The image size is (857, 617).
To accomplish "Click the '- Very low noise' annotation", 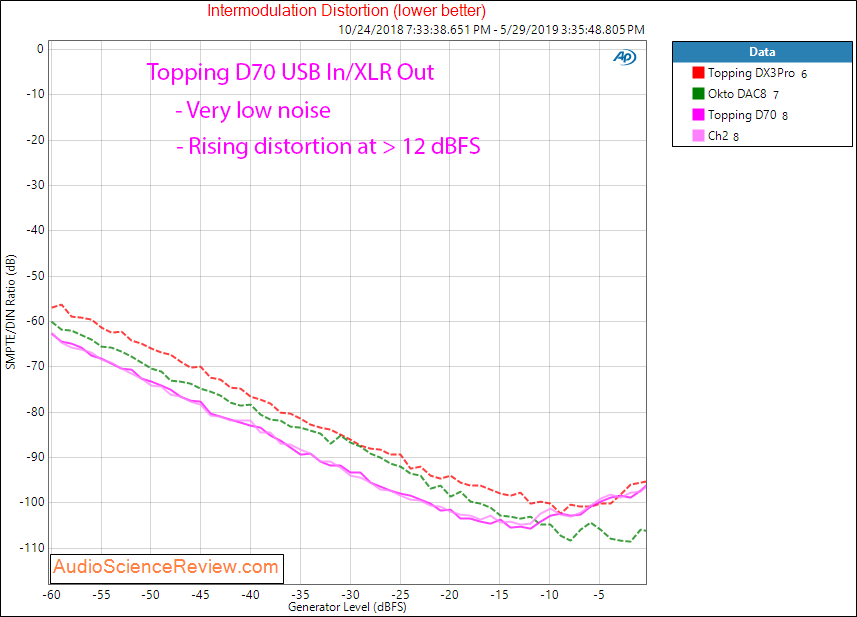I will coord(253,110).
